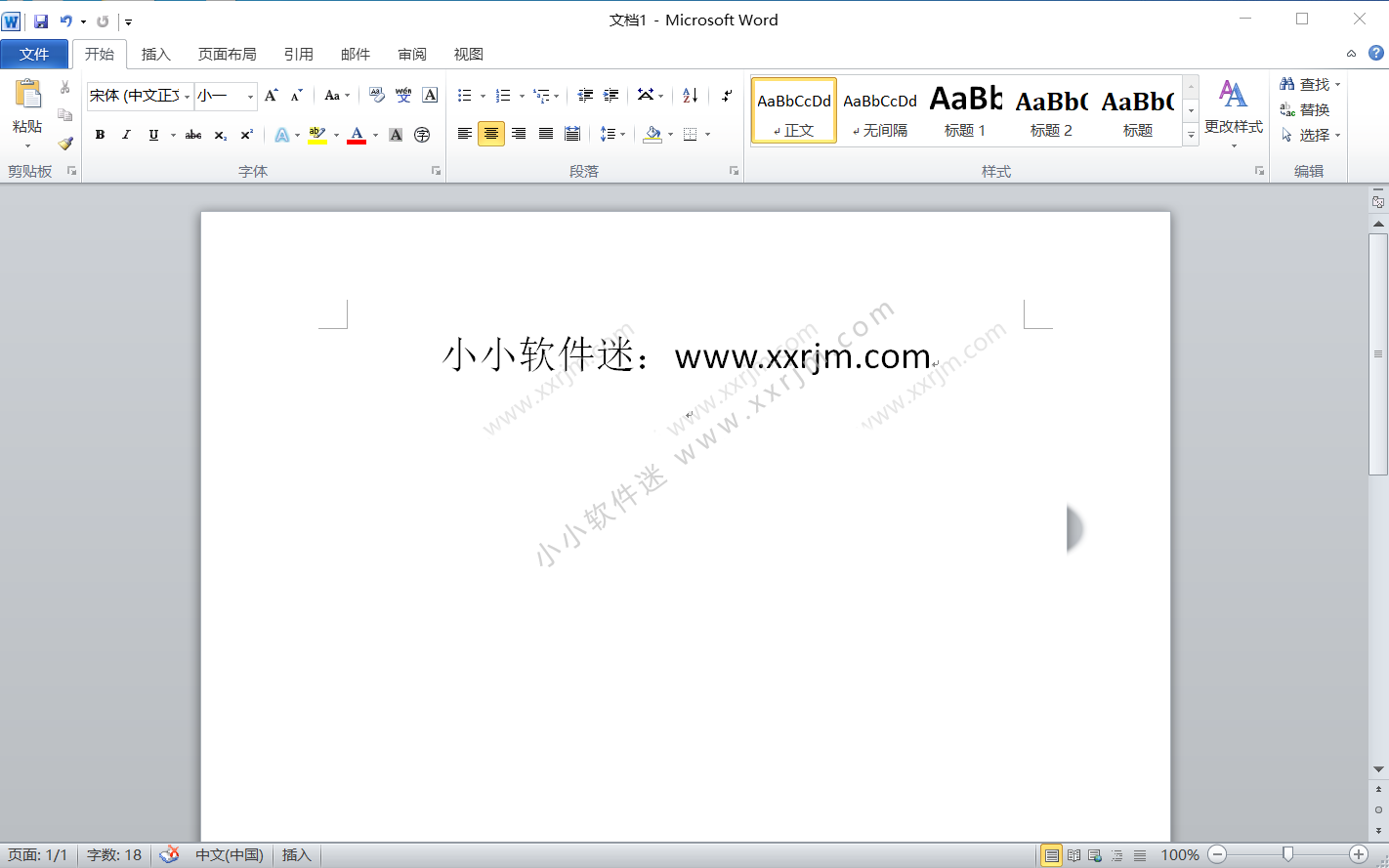Click the Increase Indent icon

[x=611, y=95]
